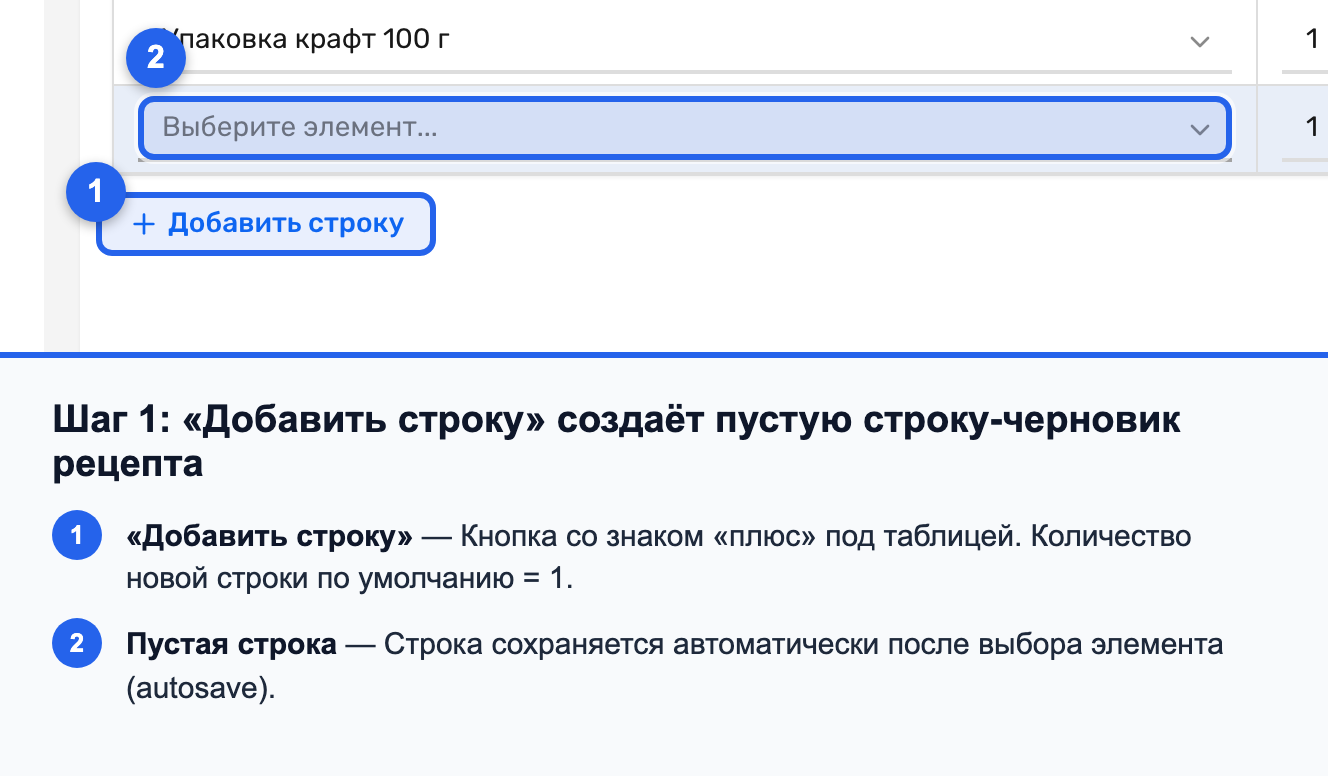Click the «Добавить строку» button
This screenshot has width=1328, height=776.
coord(266,224)
